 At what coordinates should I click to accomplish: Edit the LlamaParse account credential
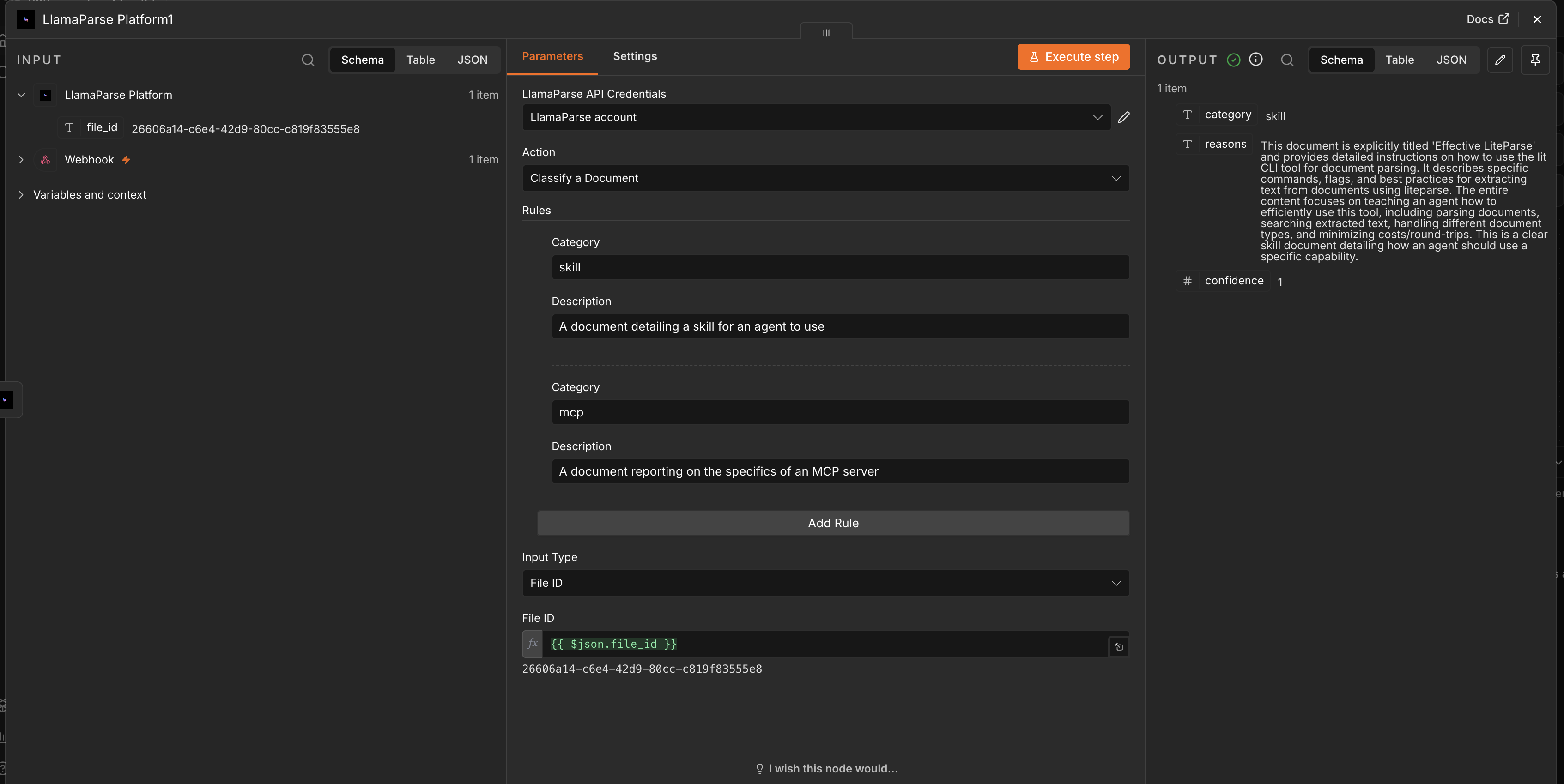coord(1124,117)
